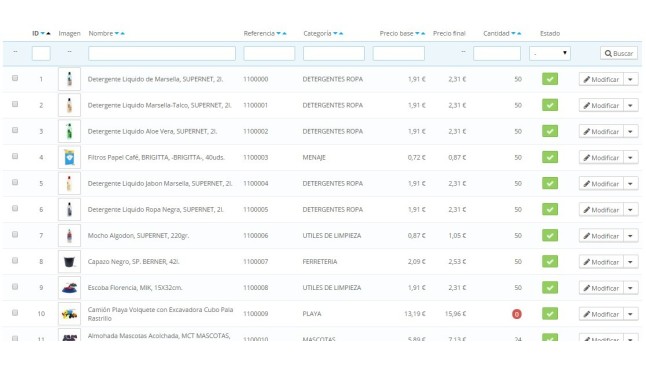Click Modificar for Detergente Ropa Negra

point(601,210)
